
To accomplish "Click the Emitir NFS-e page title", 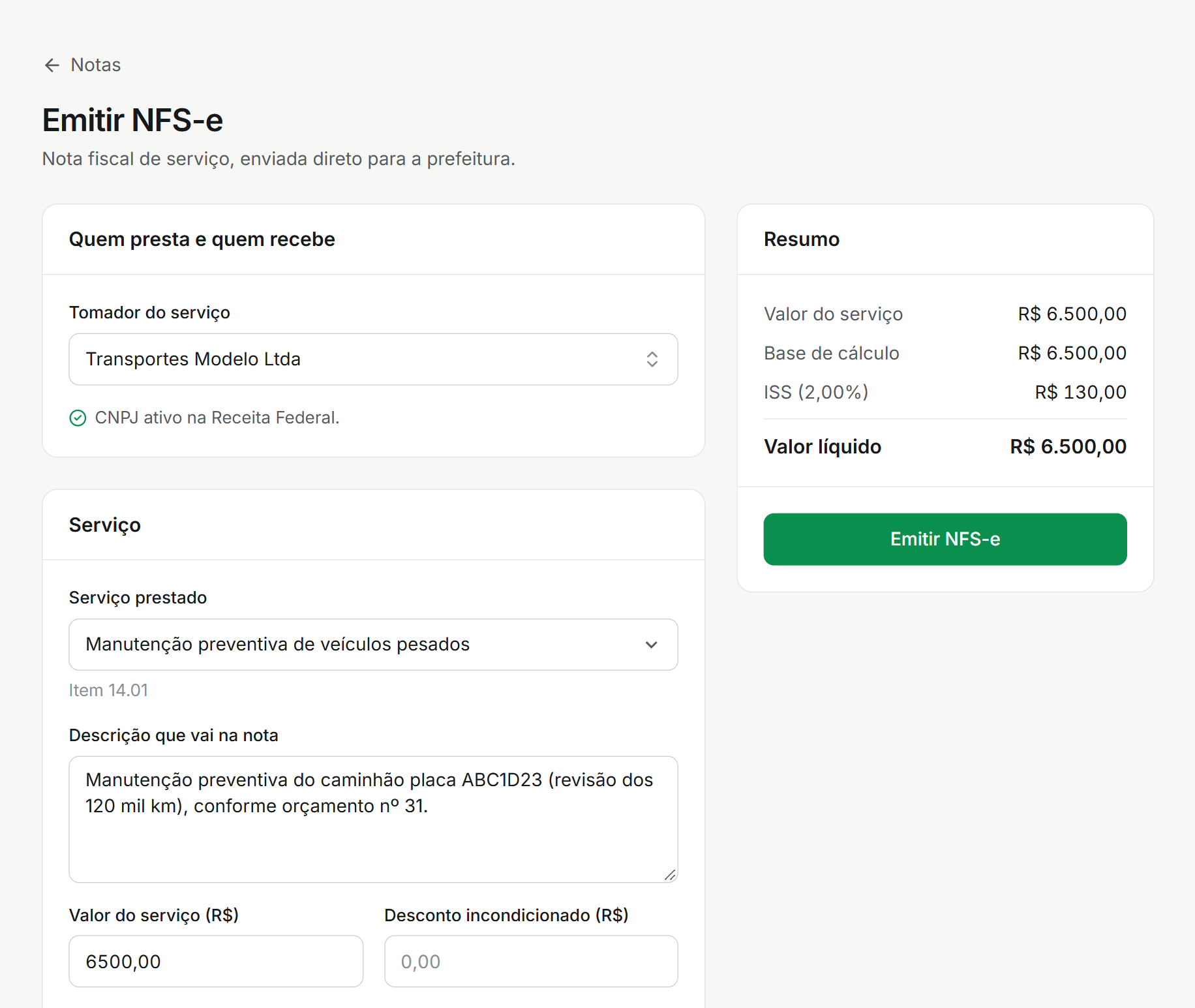I will pyautogui.click(x=133, y=121).
